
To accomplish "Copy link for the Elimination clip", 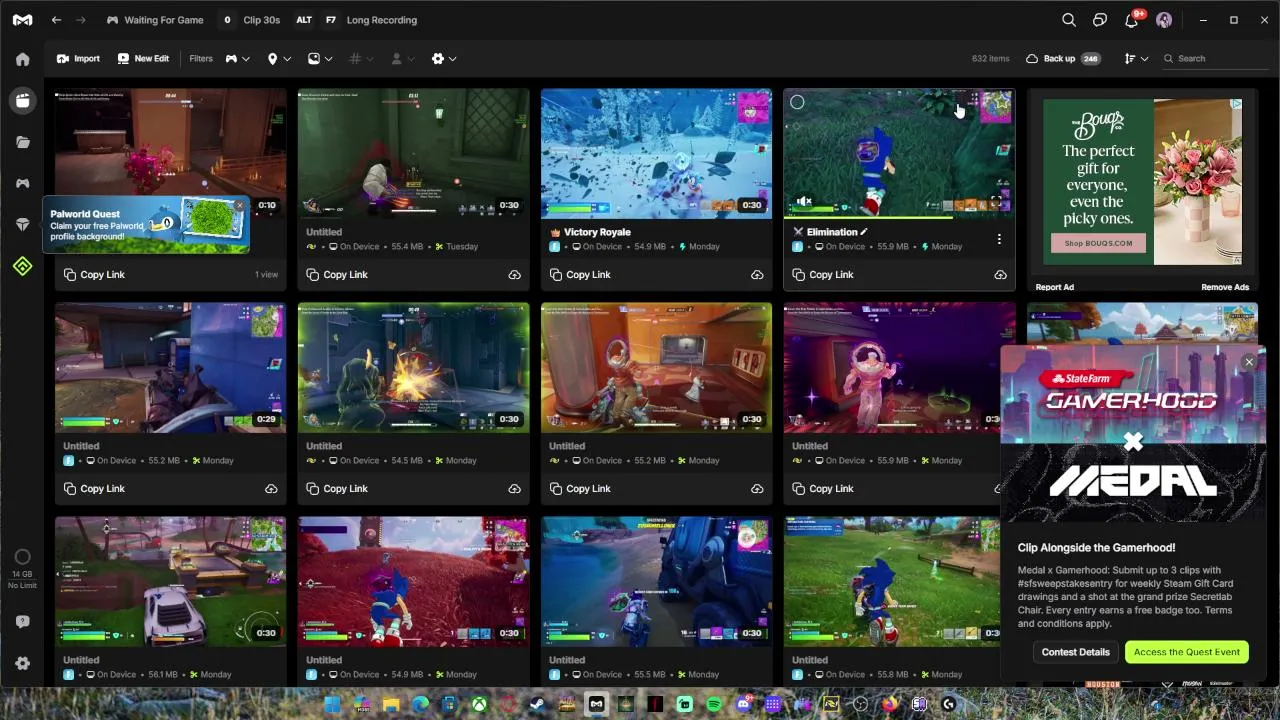I will [822, 275].
